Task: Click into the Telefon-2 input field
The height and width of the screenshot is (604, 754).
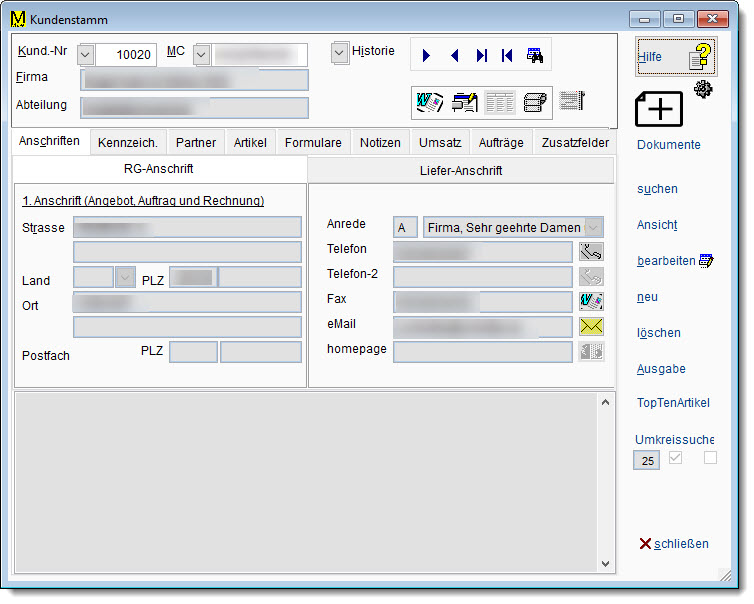Action: (482, 276)
